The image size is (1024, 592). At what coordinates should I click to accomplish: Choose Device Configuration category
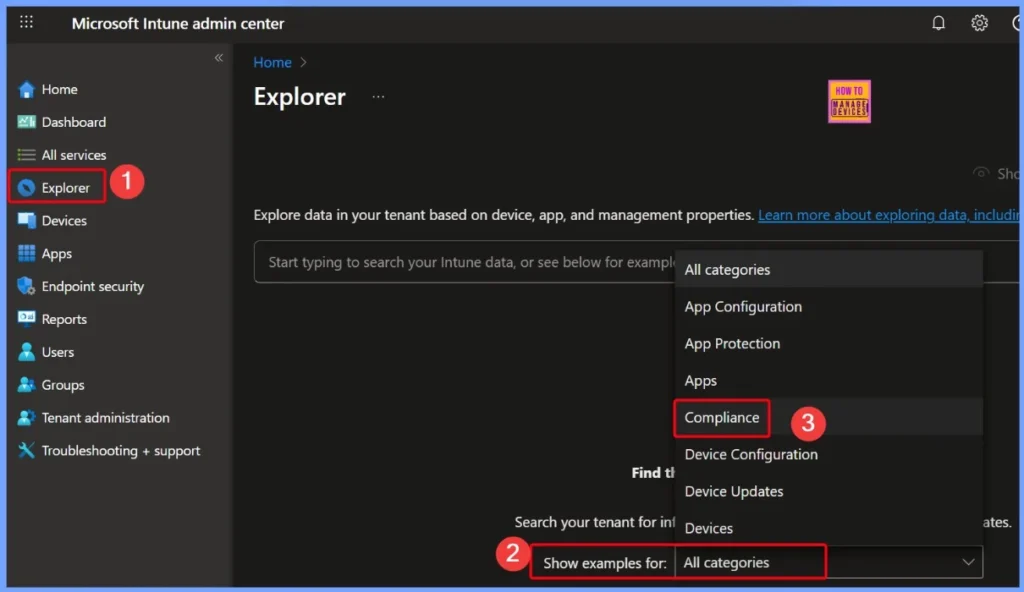point(828,454)
